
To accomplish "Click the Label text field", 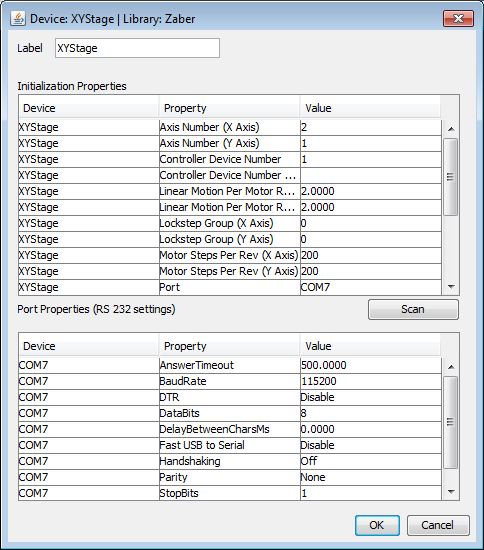I will click(x=137, y=48).
